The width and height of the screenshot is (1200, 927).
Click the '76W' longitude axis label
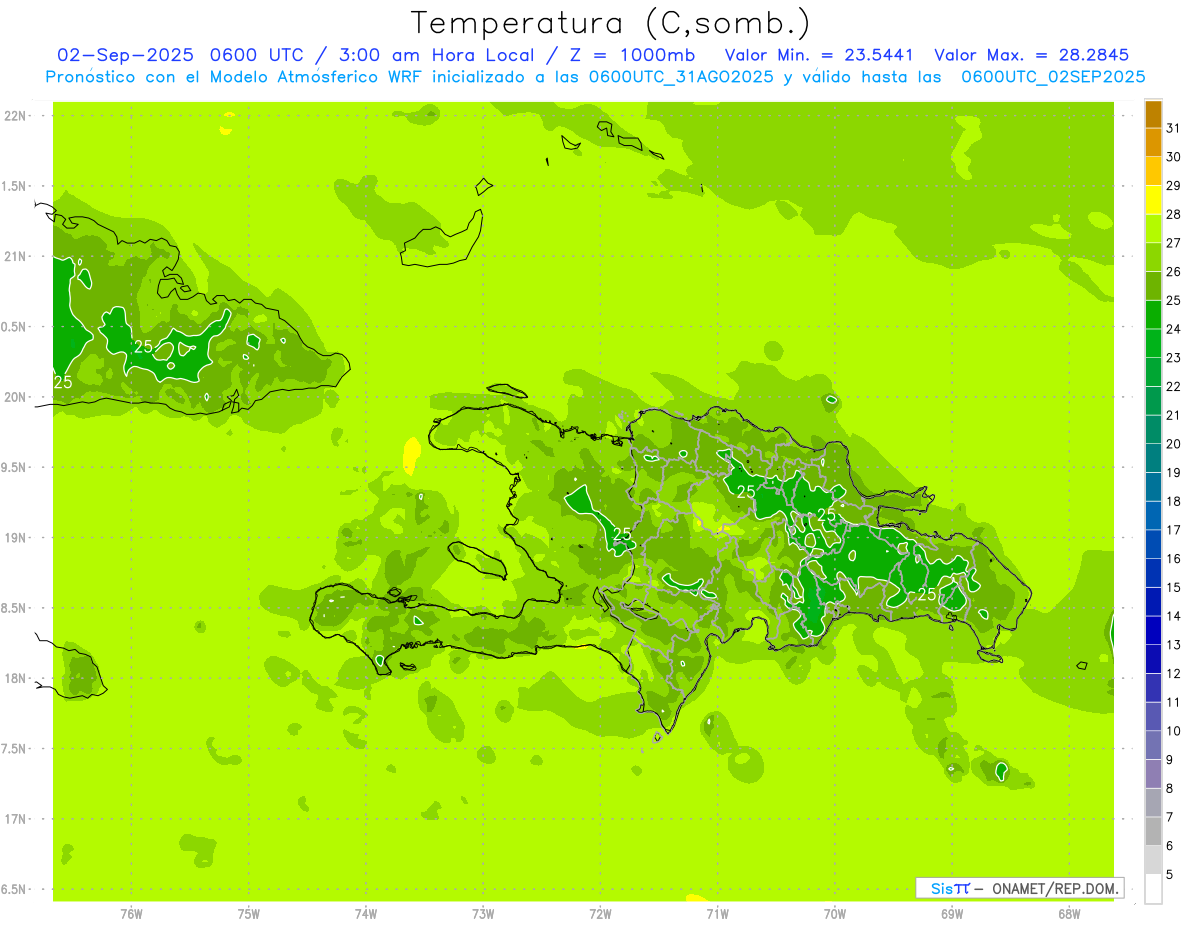coord(131,914)
